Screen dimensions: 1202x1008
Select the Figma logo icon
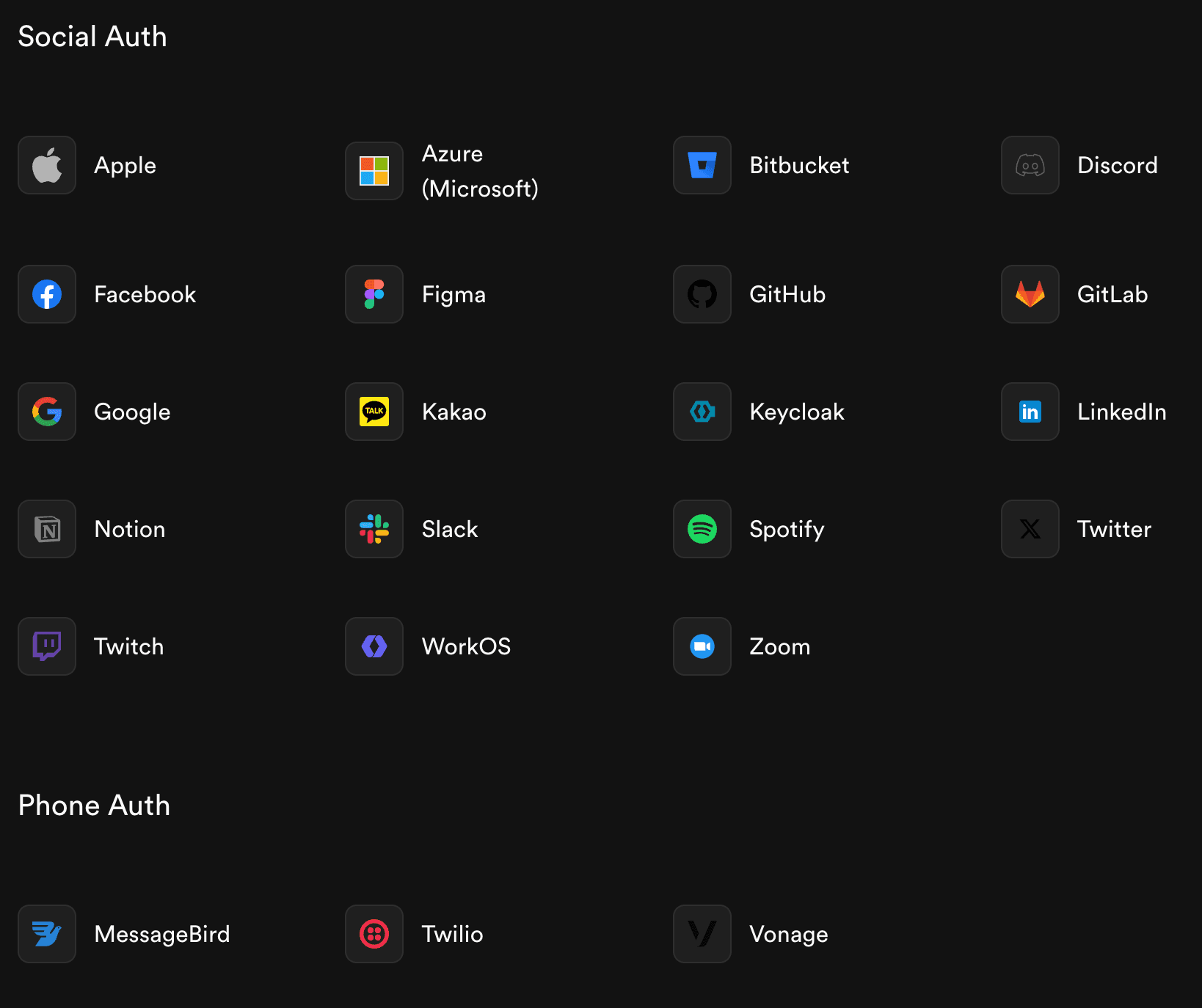[x=374, y=294]
